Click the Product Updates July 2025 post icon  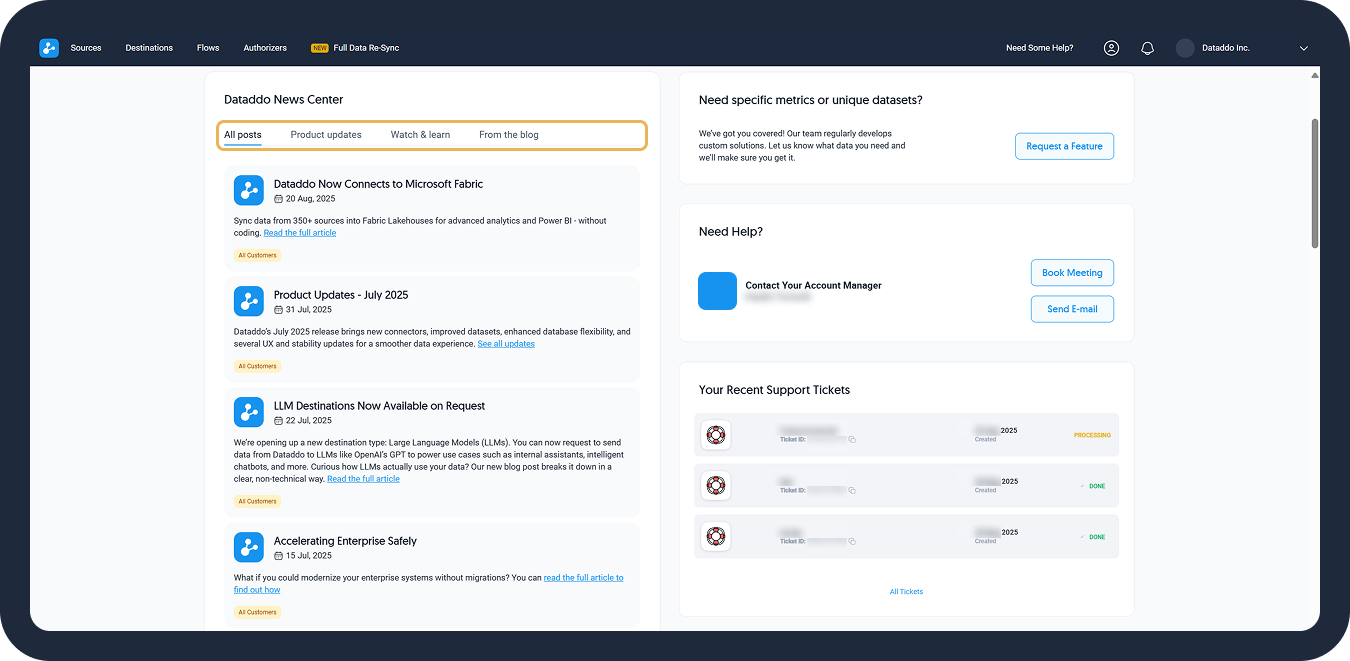click(249, 301)
